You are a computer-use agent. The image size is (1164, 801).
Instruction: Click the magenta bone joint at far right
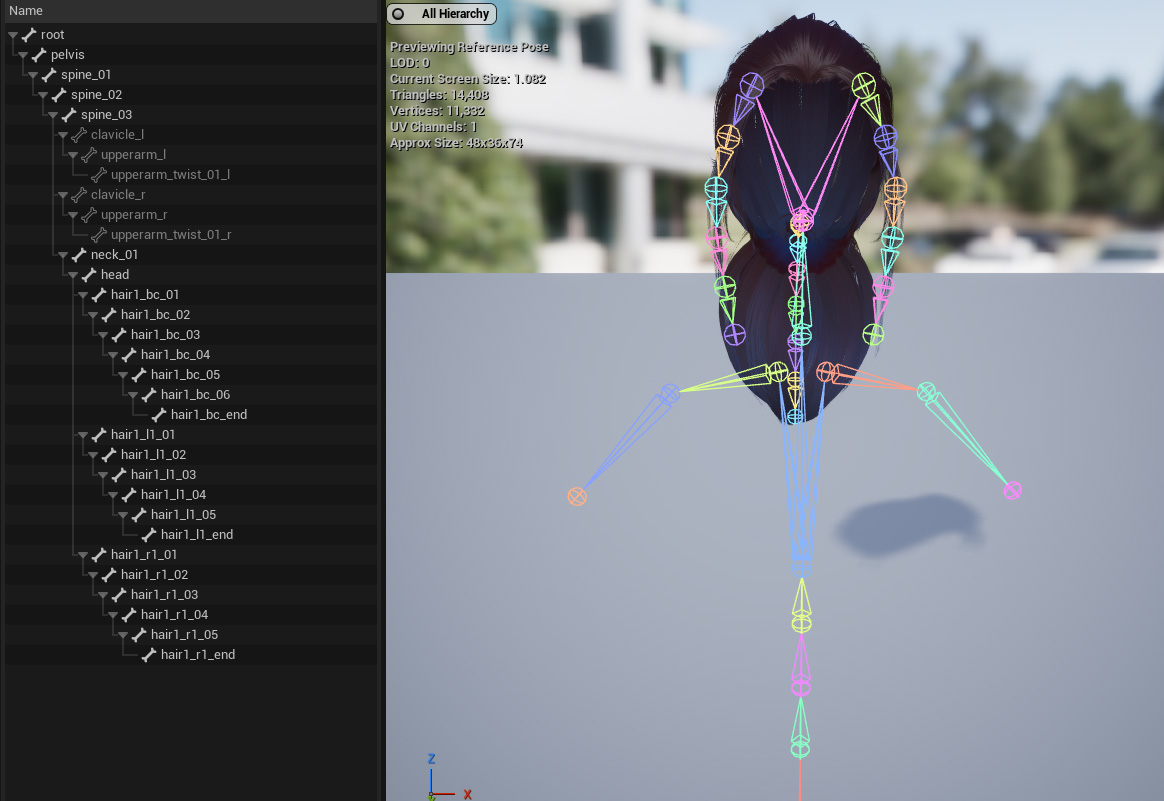tap(1013, 491)
